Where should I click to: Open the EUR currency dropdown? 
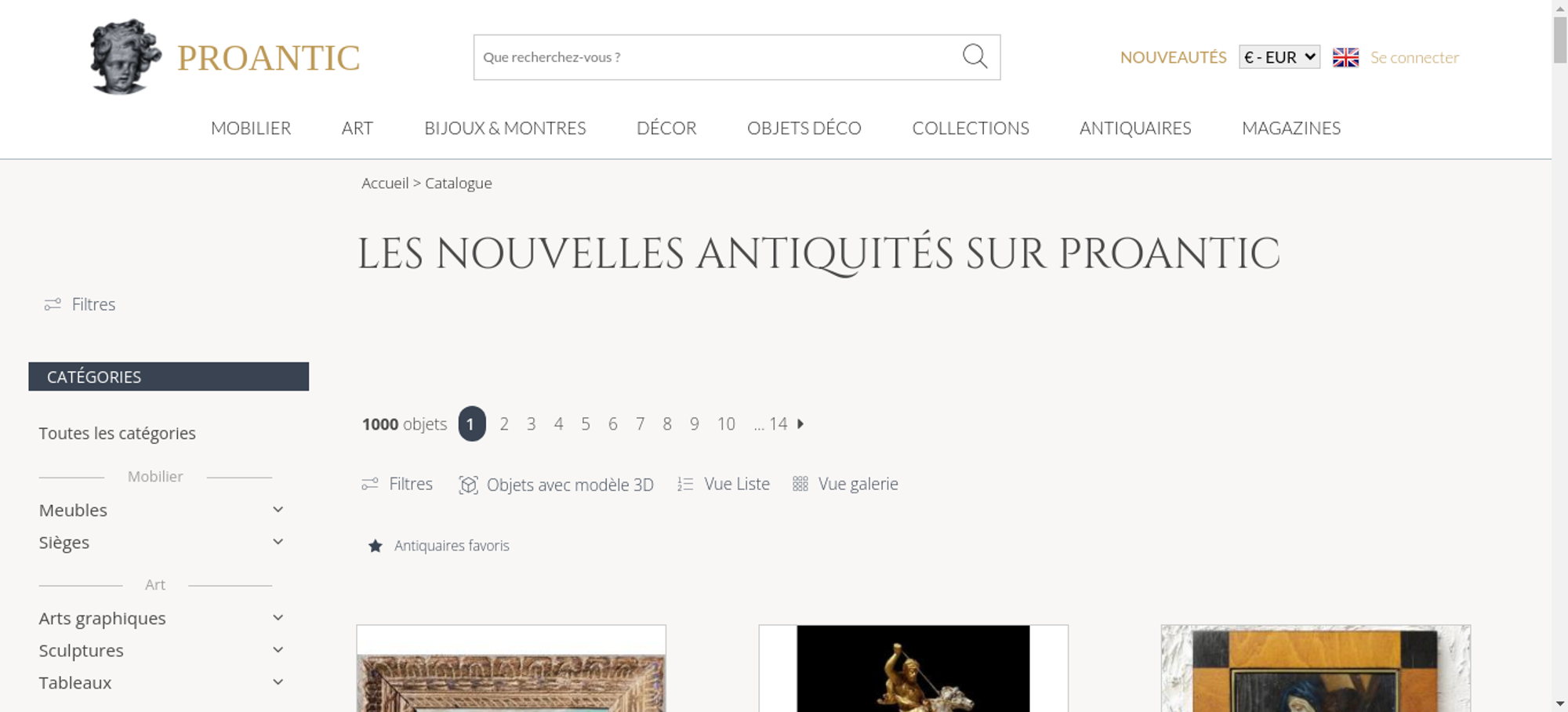coord(1279,57)
